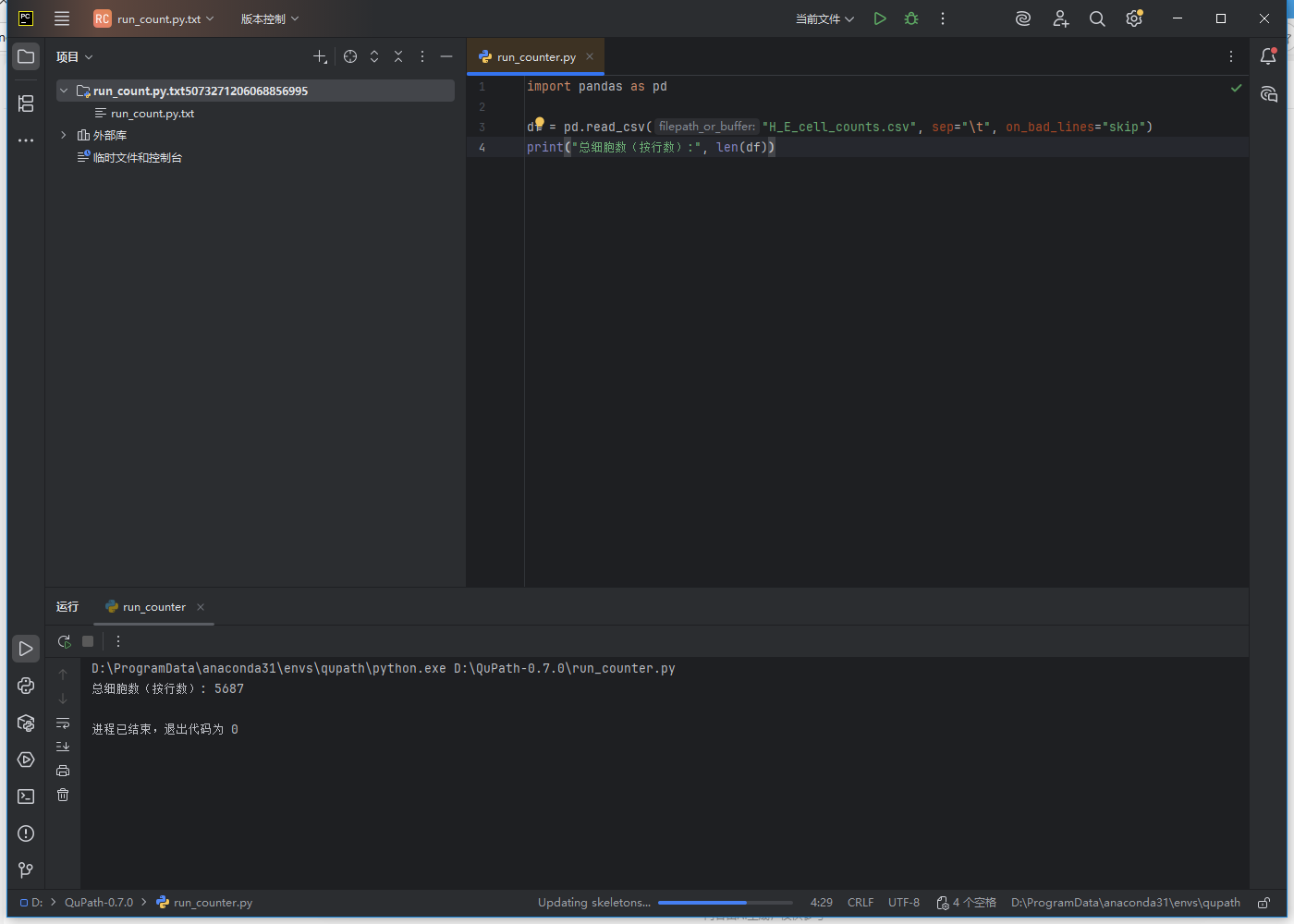Image resolution: width=1294 pixels, height=924 pixels.
Task: Expand the 外部库 tree node
Action: pos(63,134)
